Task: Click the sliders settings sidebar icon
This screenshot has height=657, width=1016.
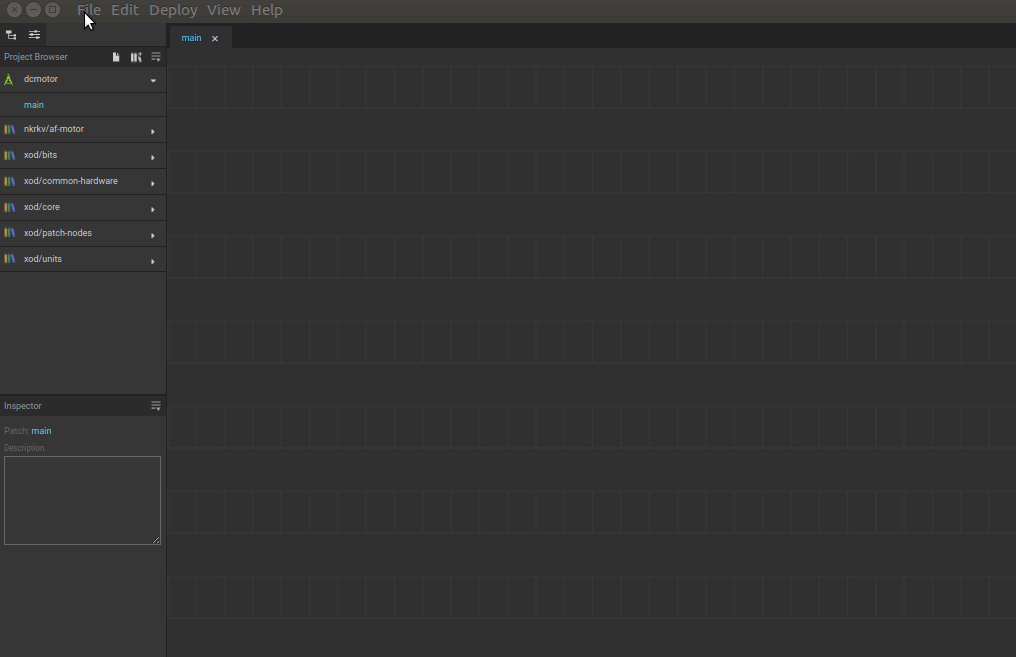Action: click(34, 35)
